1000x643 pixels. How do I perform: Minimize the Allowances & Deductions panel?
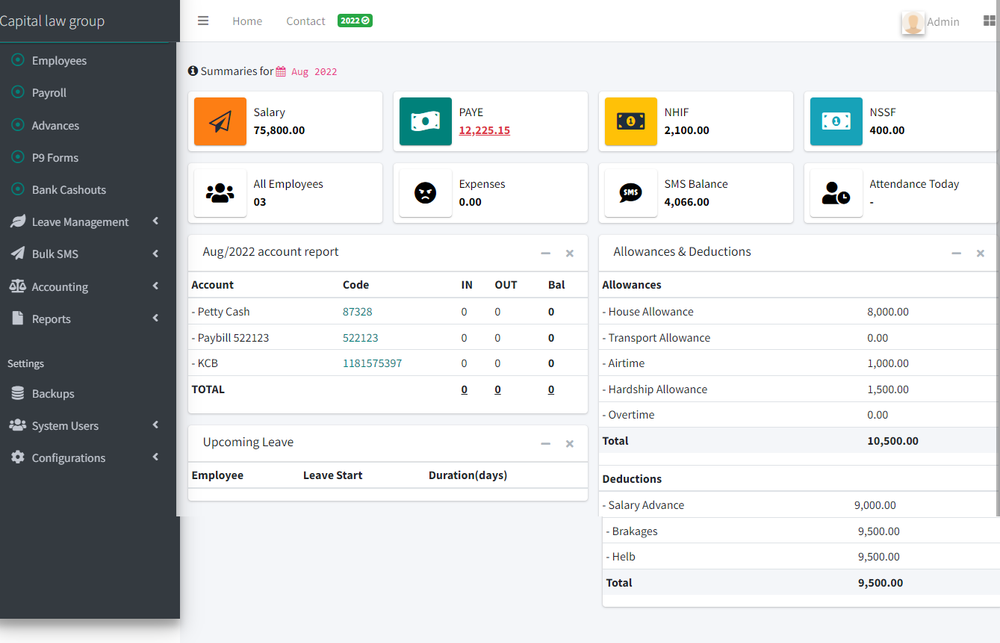(956, 253)
